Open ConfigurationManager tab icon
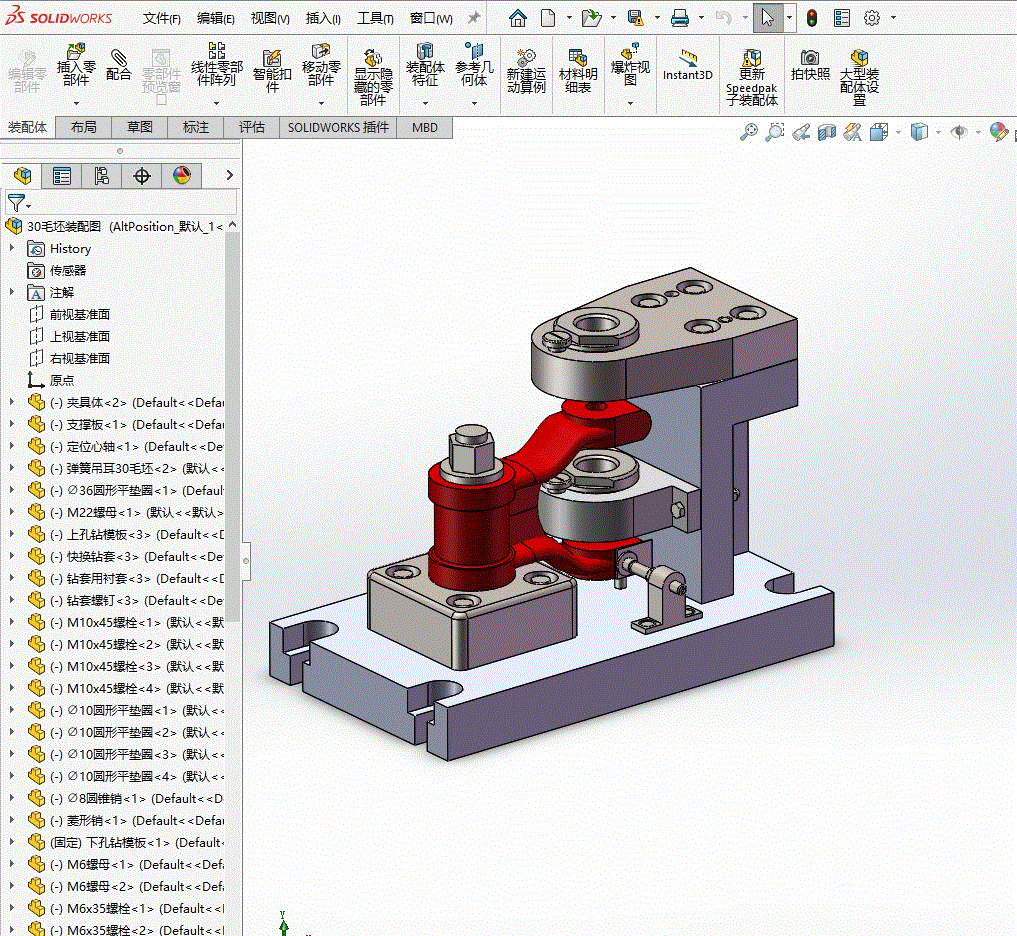Screen dimensions: 1017x936 [x=102, y=175]
